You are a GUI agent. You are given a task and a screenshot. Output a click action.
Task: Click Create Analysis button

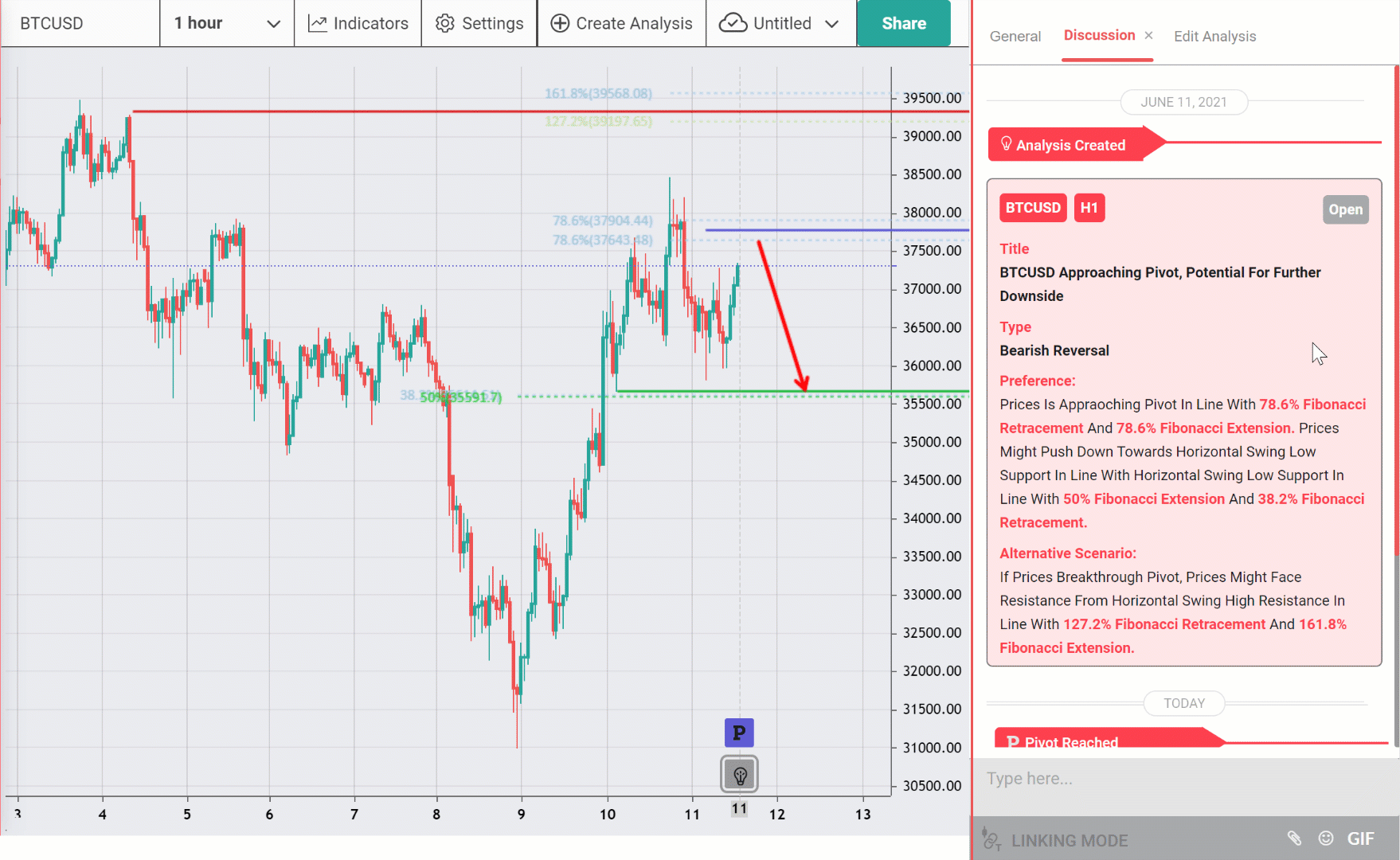point(622,23)
